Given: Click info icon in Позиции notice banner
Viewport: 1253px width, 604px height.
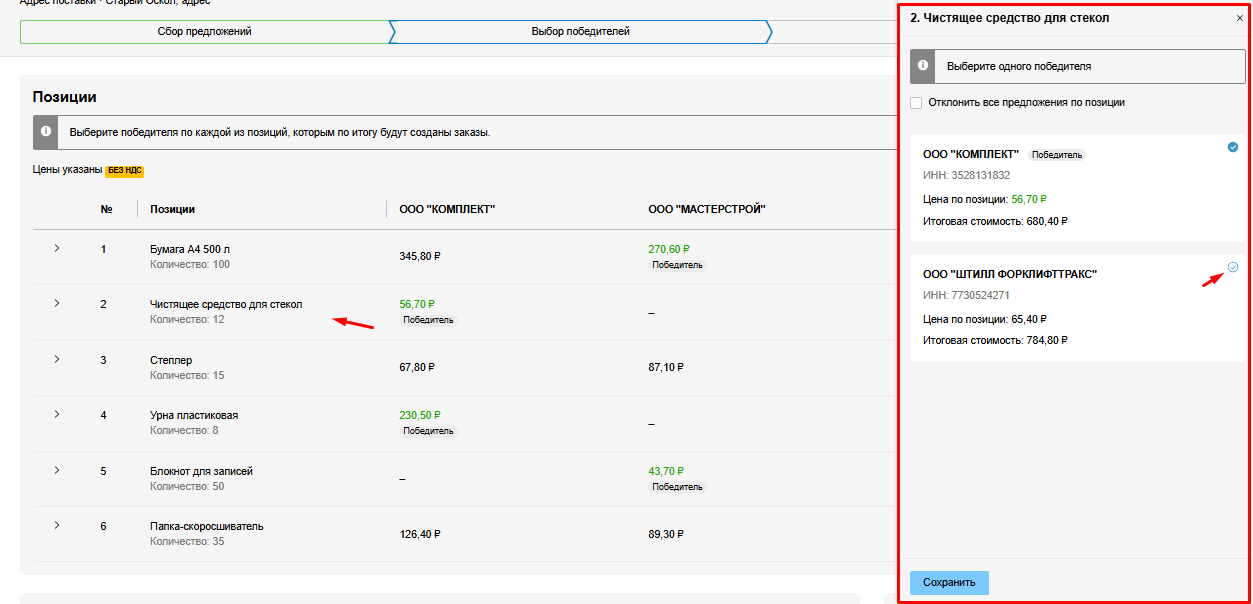Looking at the screenshot, I should tap(45, 132).
